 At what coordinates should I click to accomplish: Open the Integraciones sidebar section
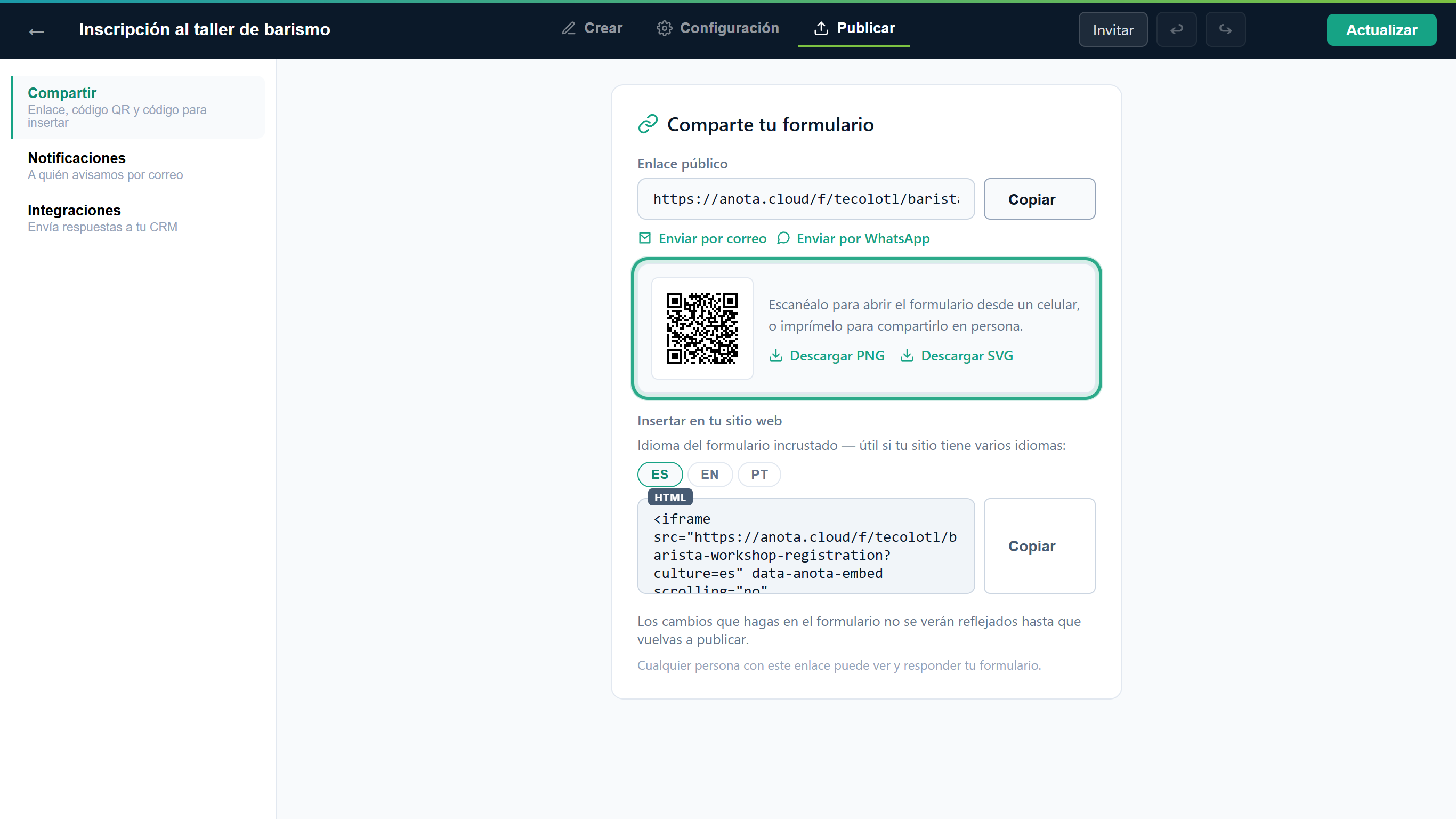pos(138,218)
